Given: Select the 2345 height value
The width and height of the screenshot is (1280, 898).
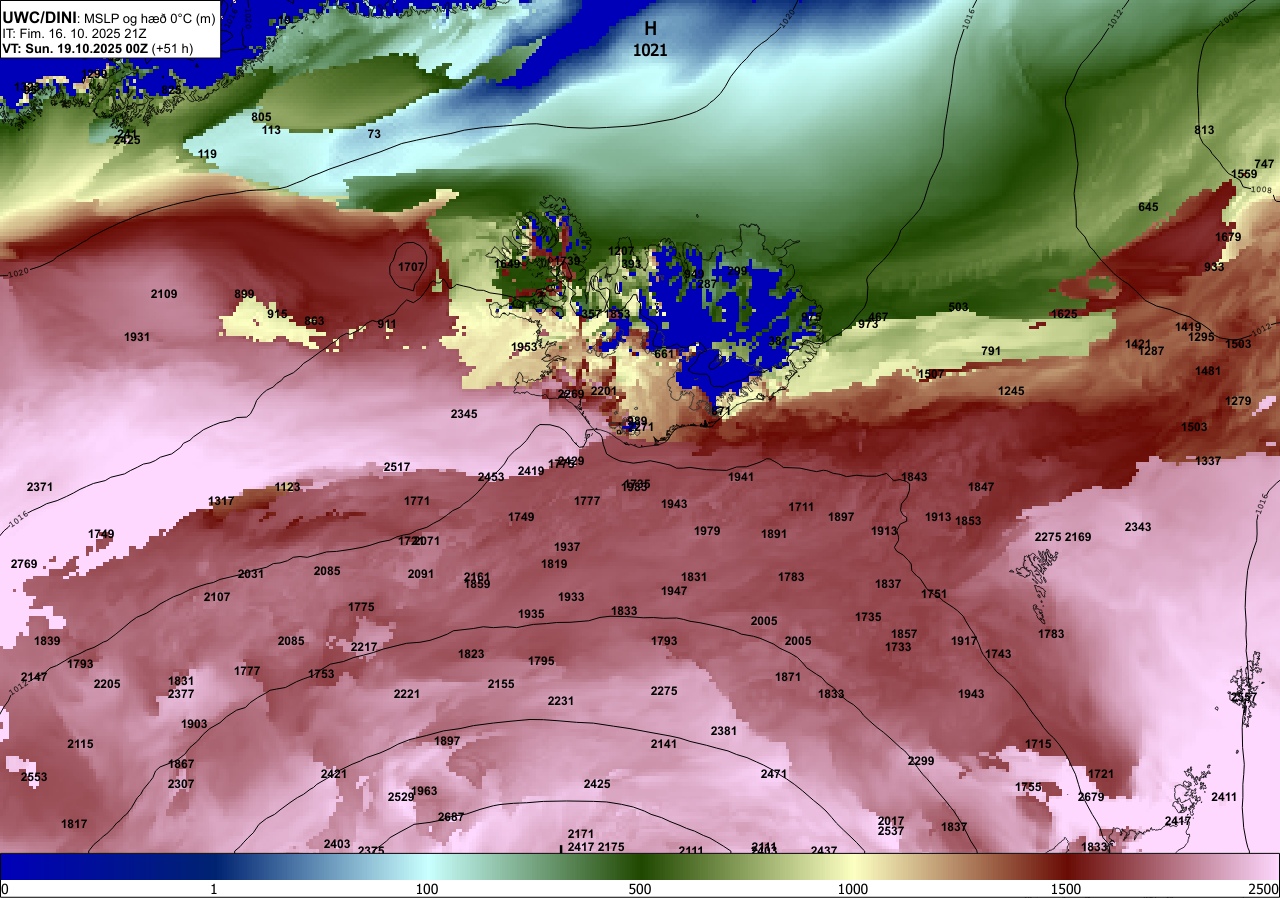Looking at the screenshot, I should (x=464, y=414).
